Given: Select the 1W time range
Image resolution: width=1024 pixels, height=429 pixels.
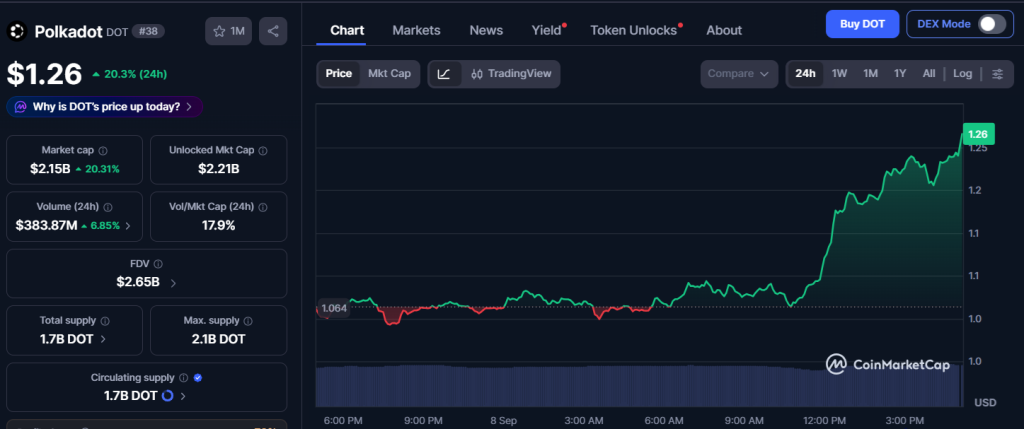Looking at the screenshot, I should [839, 74].
